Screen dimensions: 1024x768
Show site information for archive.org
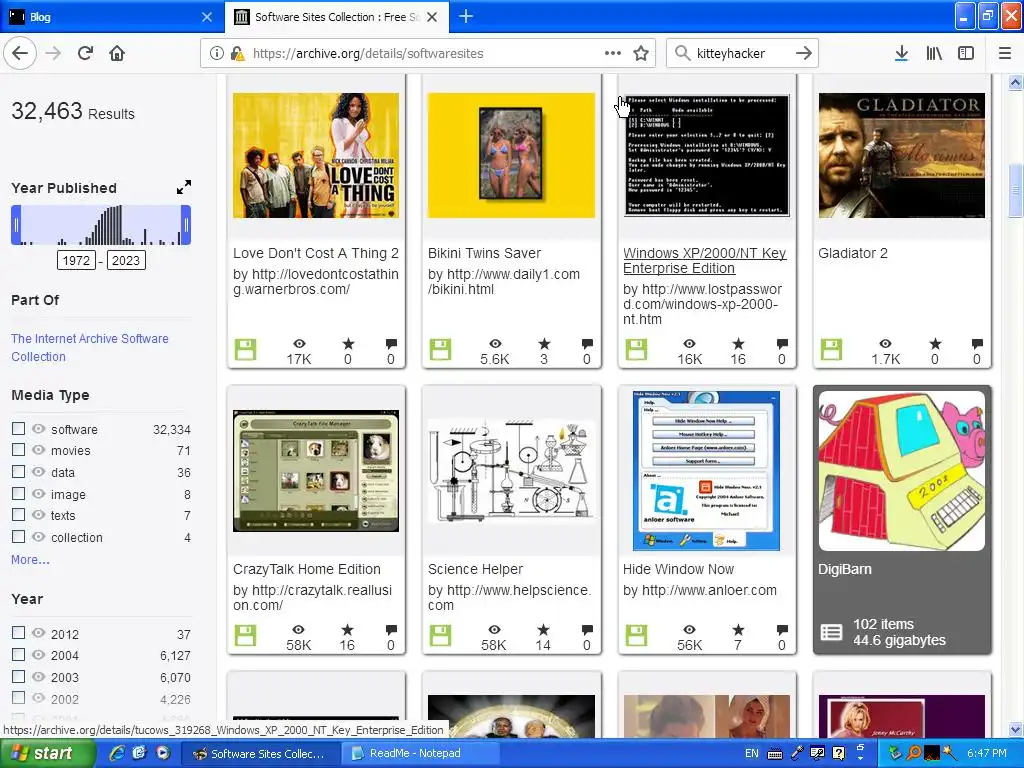coord(216,53)
